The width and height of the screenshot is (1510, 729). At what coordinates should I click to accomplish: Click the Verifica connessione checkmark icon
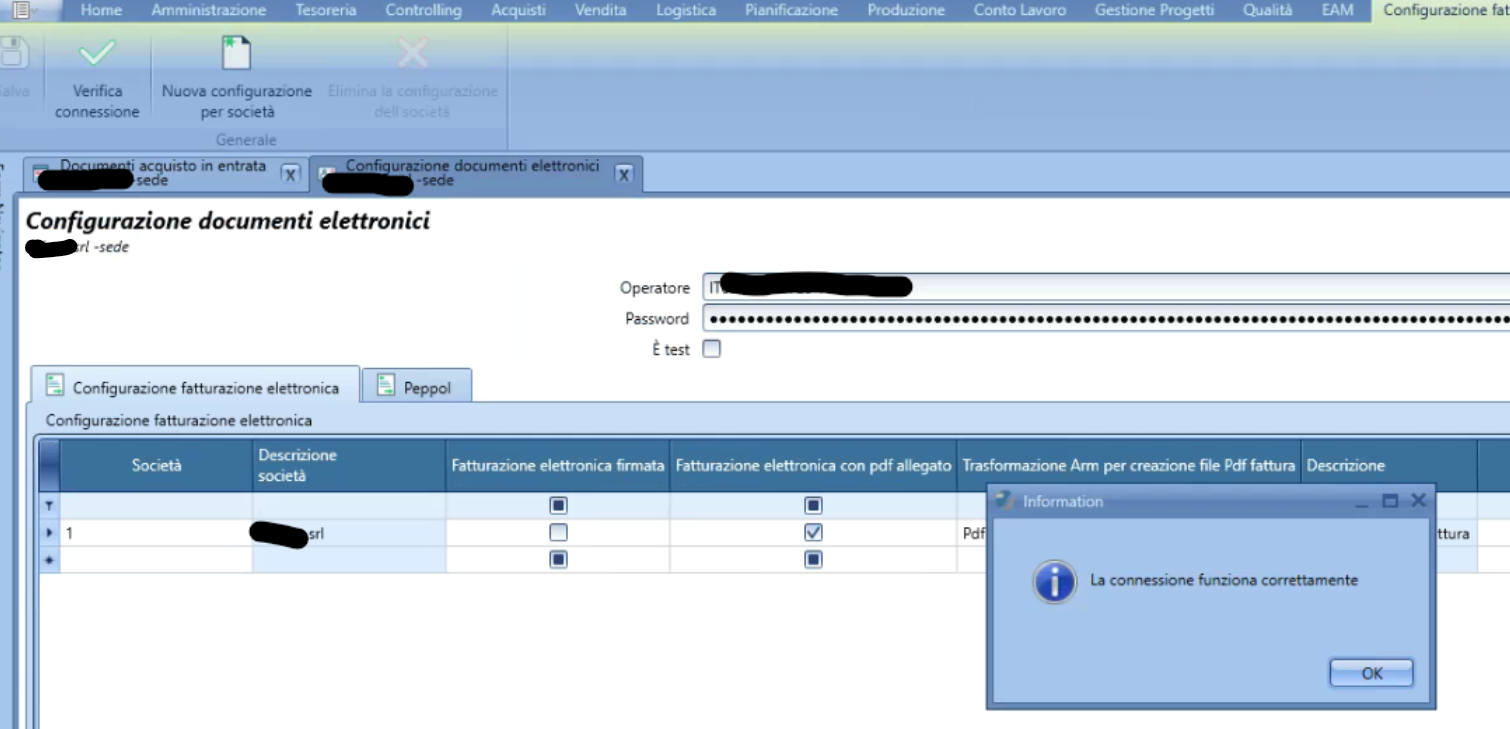pyautogui.click(x=97, y=53)
